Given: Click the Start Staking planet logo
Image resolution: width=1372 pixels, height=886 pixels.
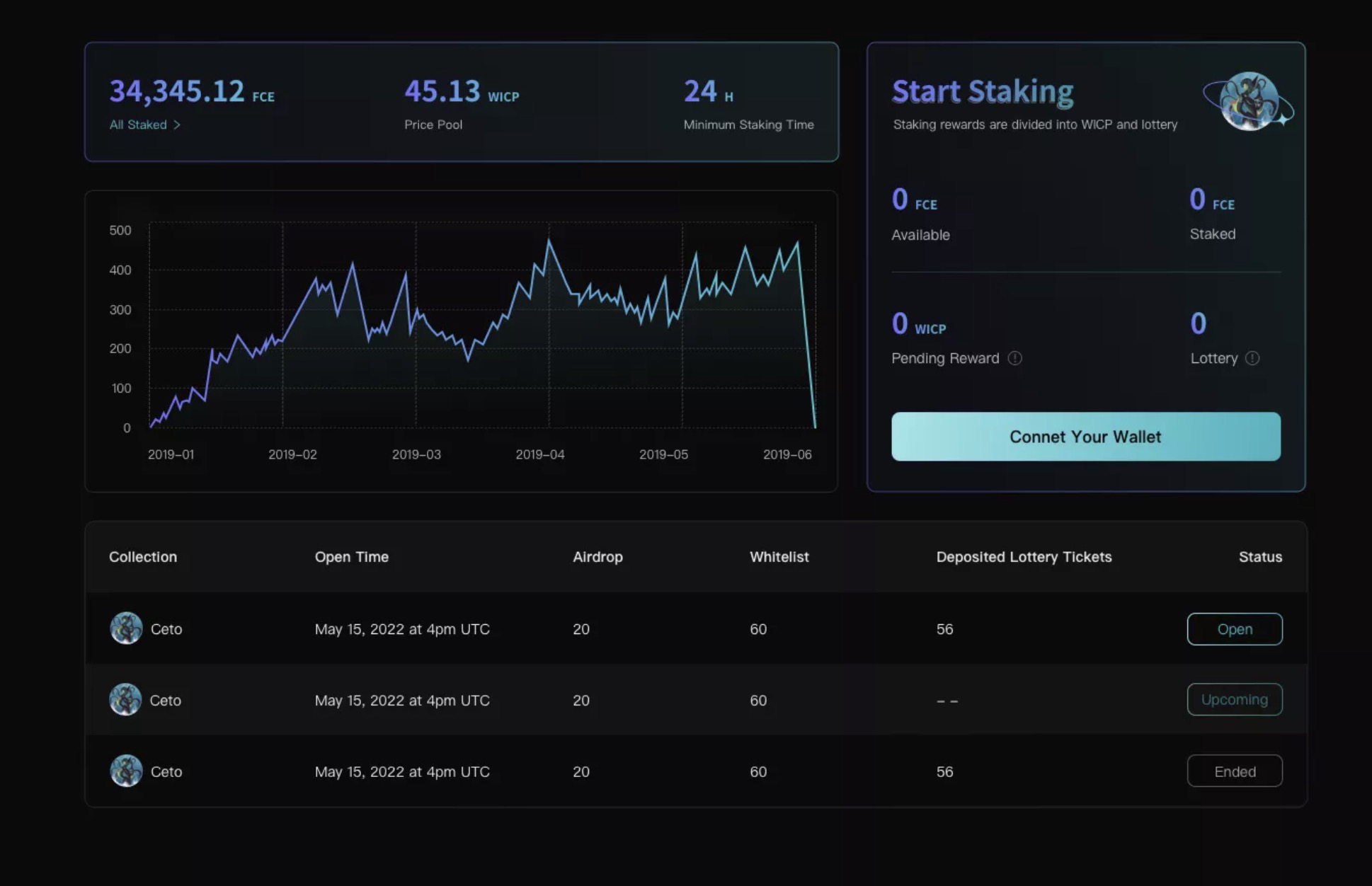Looking at the screenshot, I should point(1249,102).
